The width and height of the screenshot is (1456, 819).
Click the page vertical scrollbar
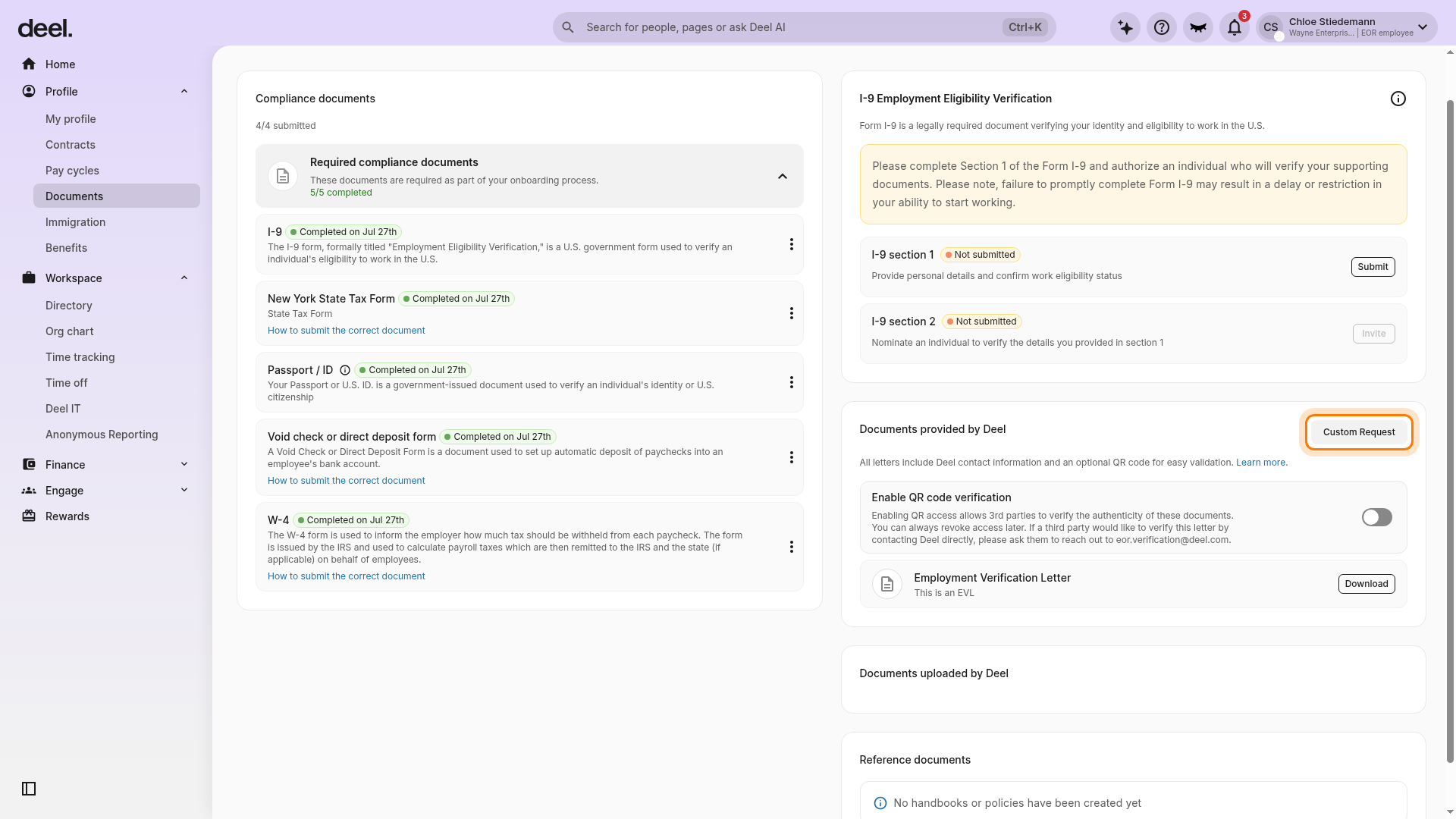[x=1450, y=432]
